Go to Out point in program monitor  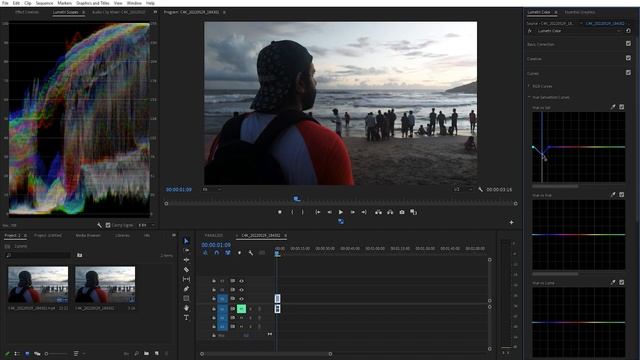coord(364,212)
